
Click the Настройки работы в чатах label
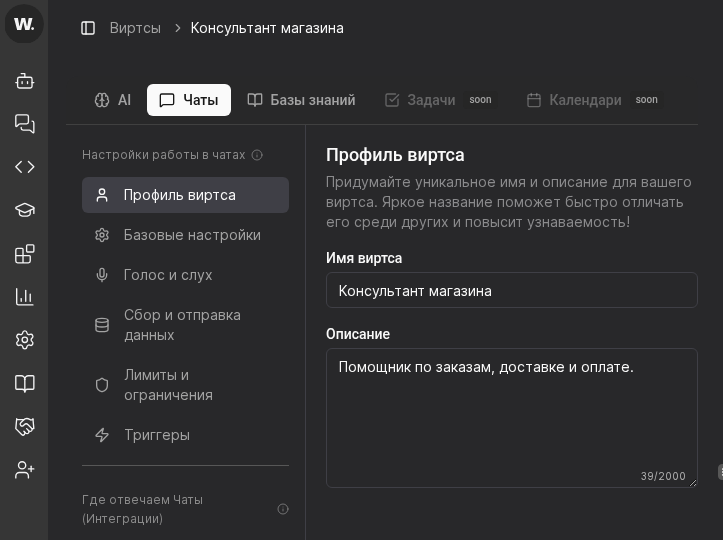tap(164, 155)
